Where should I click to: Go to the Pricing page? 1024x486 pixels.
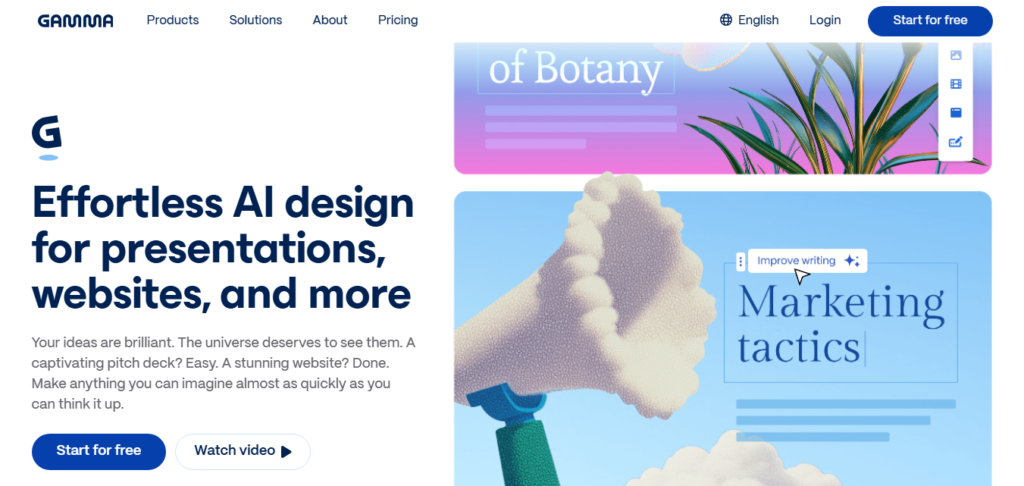(x=398, y=20)
